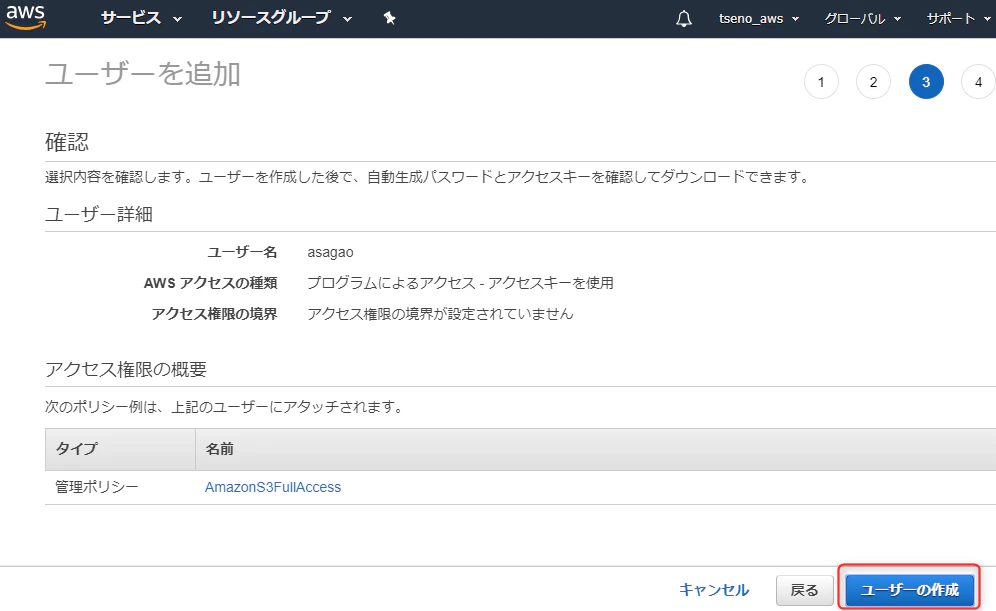Screen dimensions: 996x611
Task: Expand the リソースグループ menu
Action: [x=281, y=18]
